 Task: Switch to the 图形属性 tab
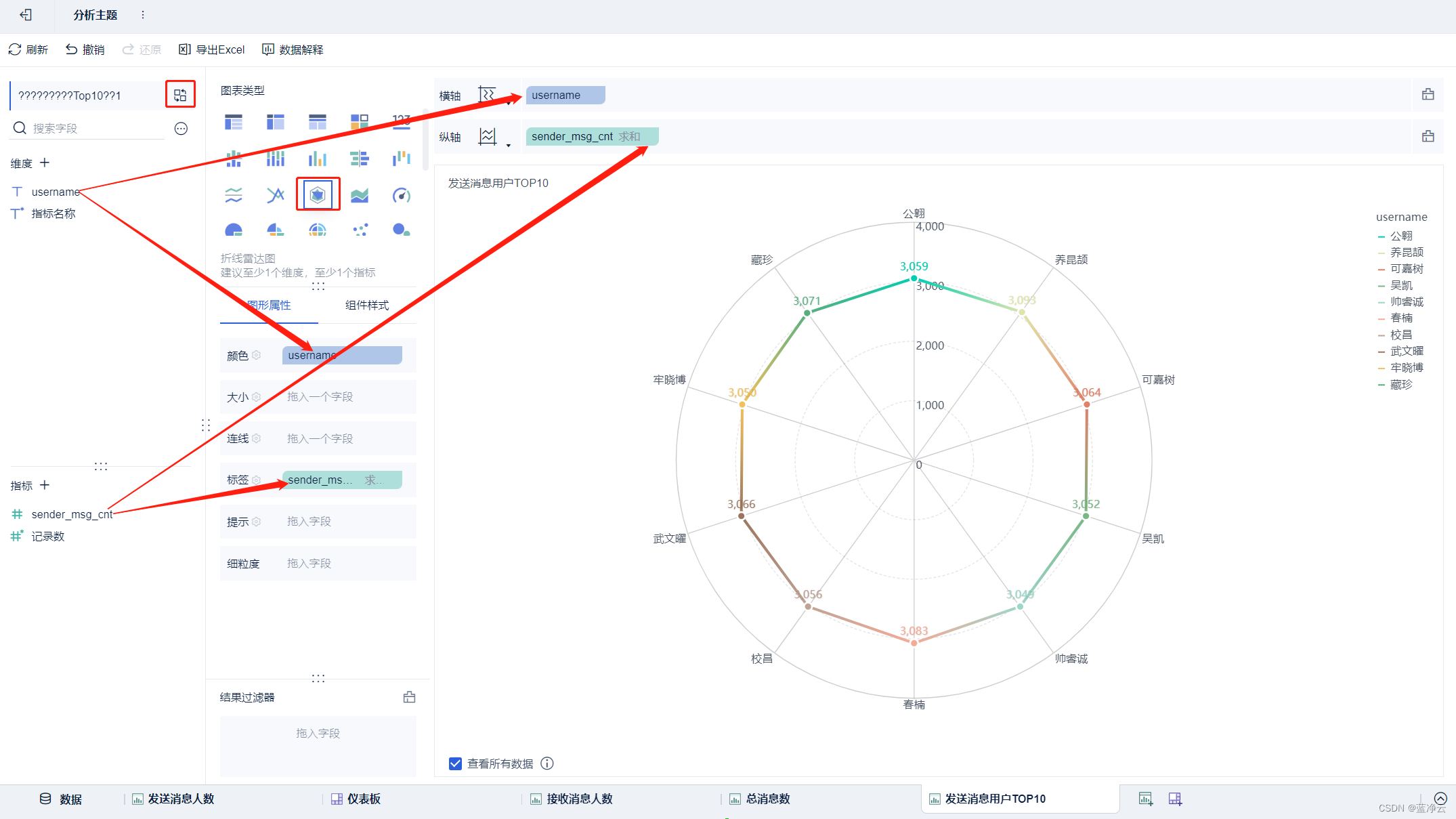click(269, 306)
